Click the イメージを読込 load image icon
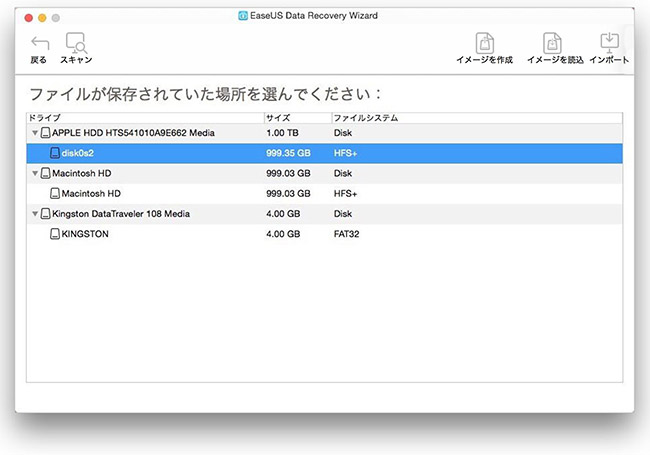 point(552,43)
